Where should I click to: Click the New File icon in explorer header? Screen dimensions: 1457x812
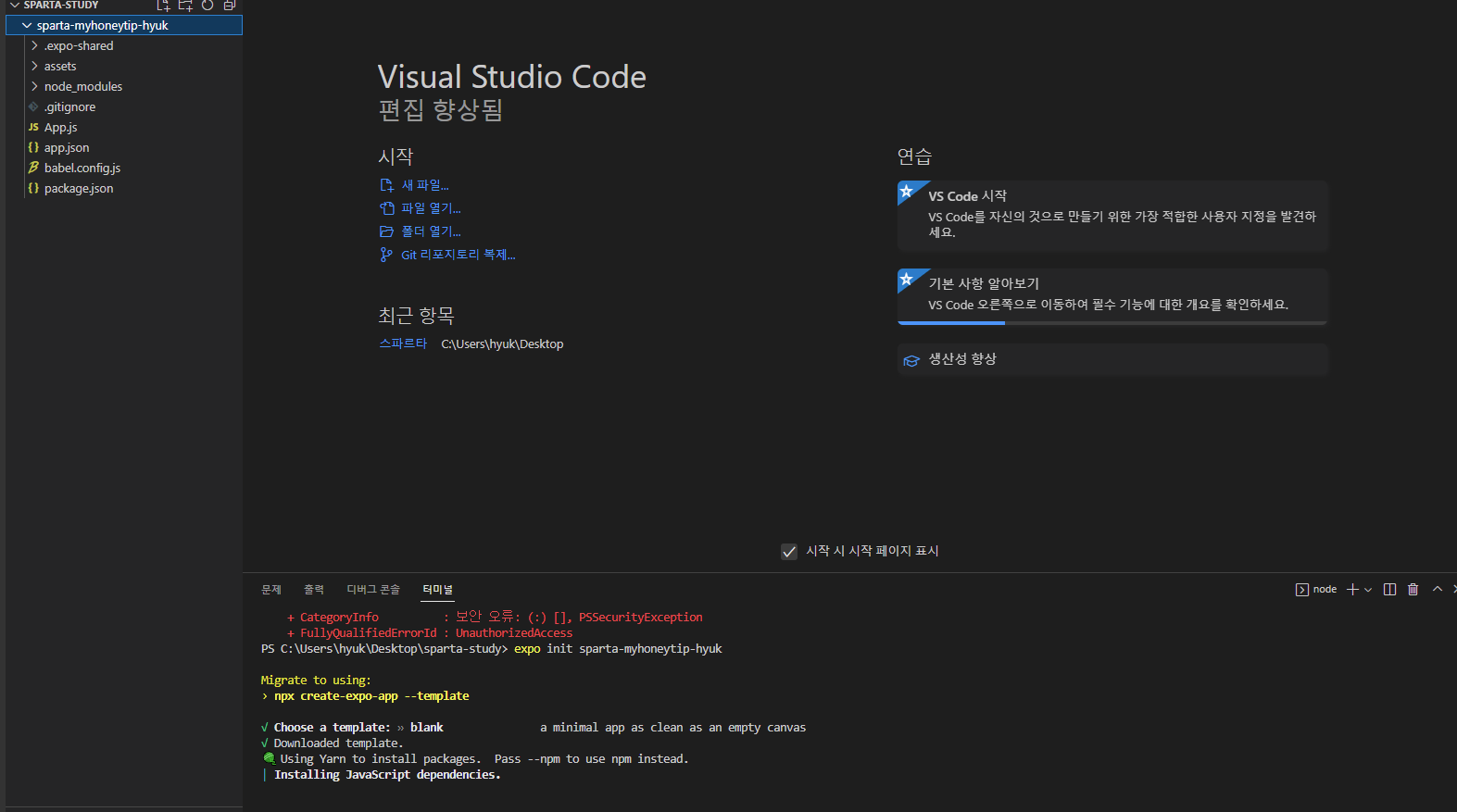coord(164,5)
